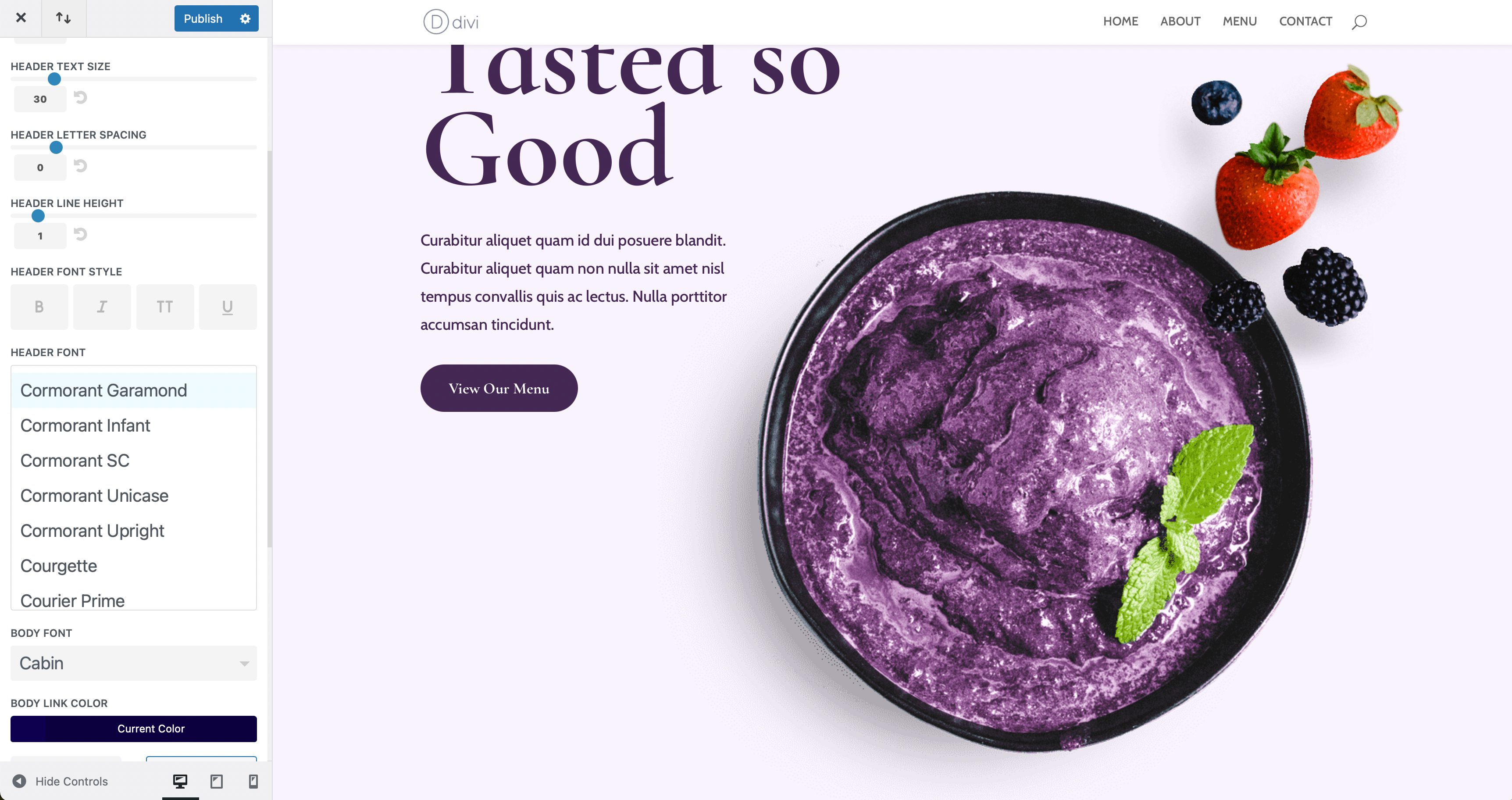Click the mobile view icon at bottom
The height and width of the screenshot is (800, 1512).
[252, 782]
